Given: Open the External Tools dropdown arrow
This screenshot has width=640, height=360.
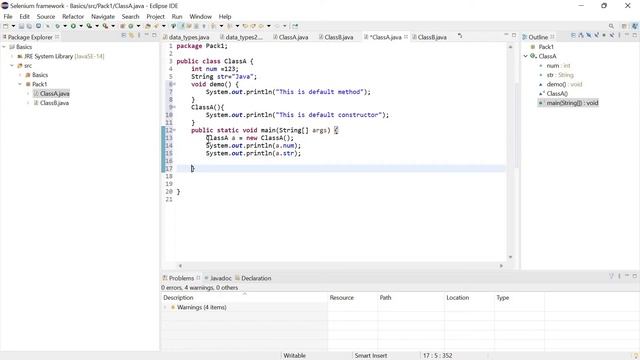Looking at the screenshot, I should point(113,26).
